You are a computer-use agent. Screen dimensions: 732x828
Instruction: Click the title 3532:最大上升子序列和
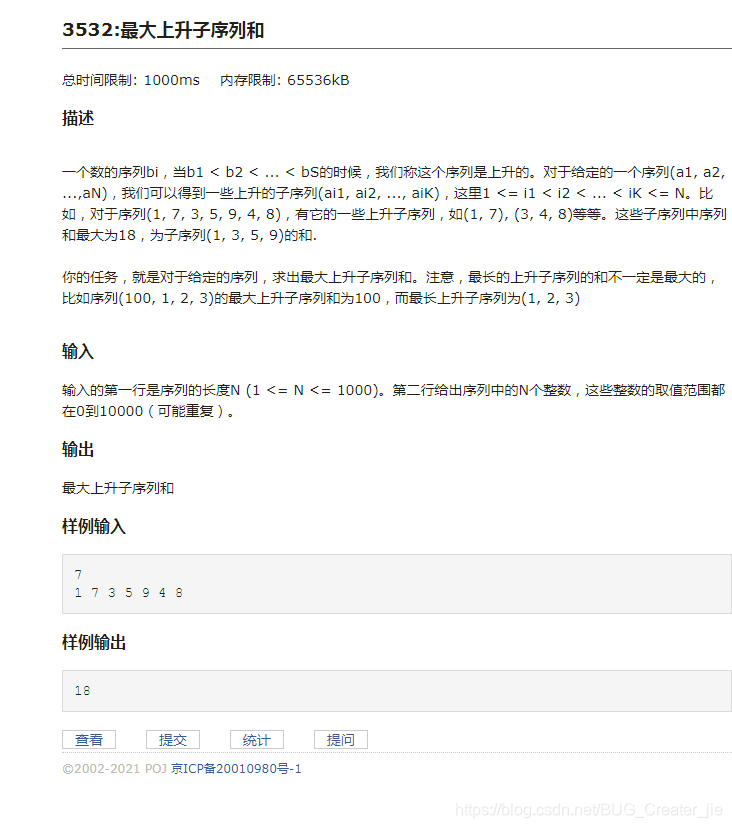(163, 30)
